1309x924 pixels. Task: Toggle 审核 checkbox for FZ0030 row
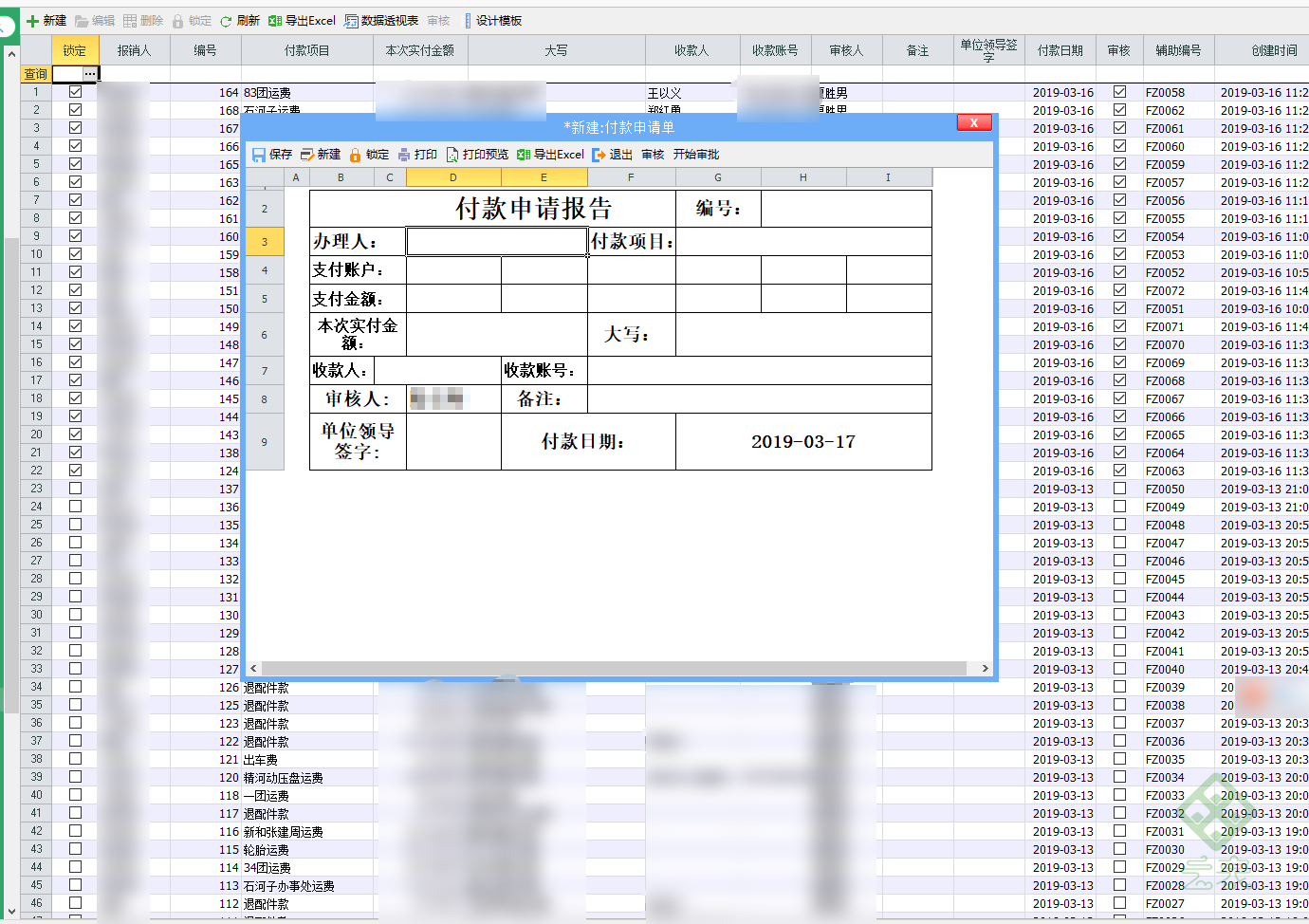tap(1119, 849)
